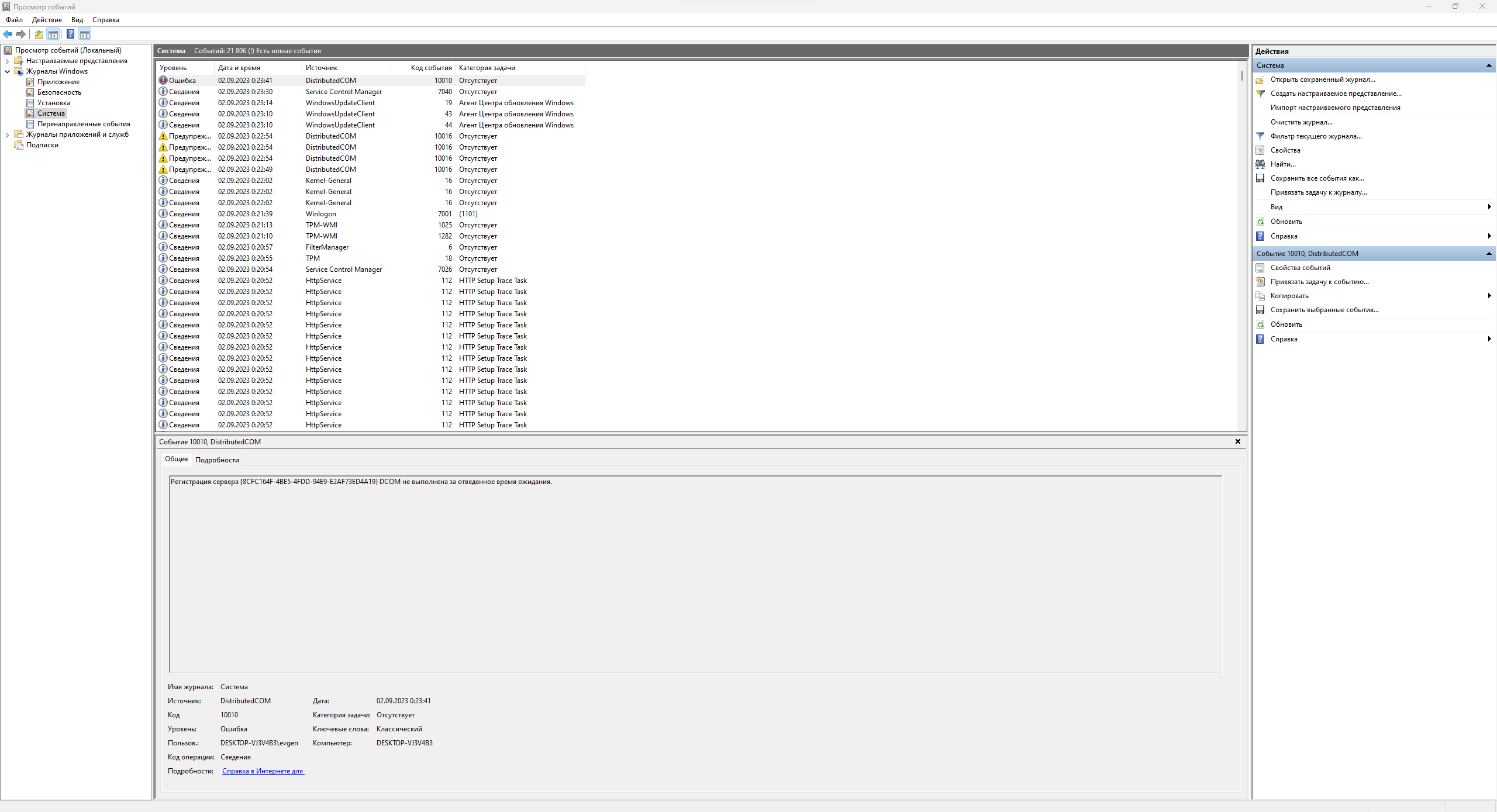
Task: Open the Файл menu
Action: (14, 20)
